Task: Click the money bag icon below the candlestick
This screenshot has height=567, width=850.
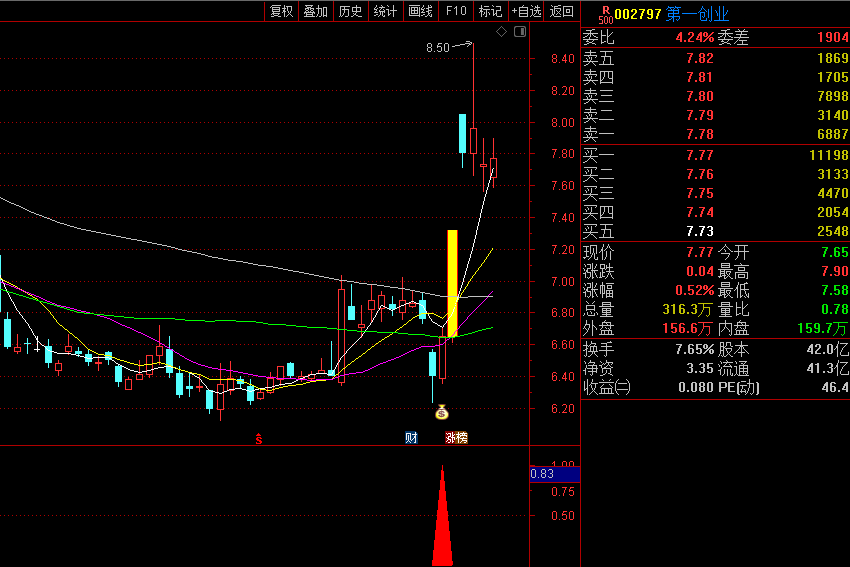Action: click(x=441, y=411)
